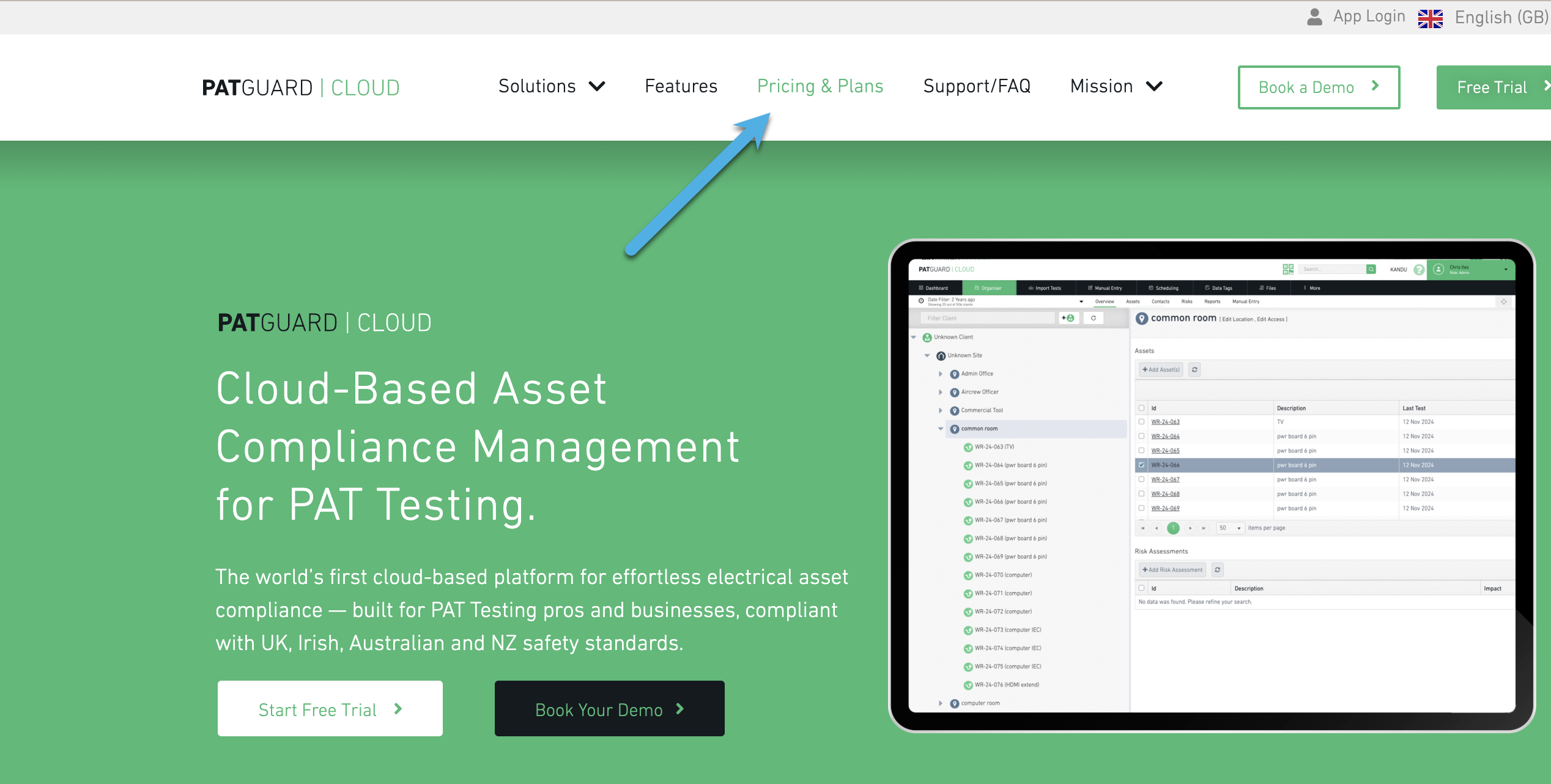Click the Unknown Site house icon
This screenshot has height=784, width=1551.
point(941,356)
